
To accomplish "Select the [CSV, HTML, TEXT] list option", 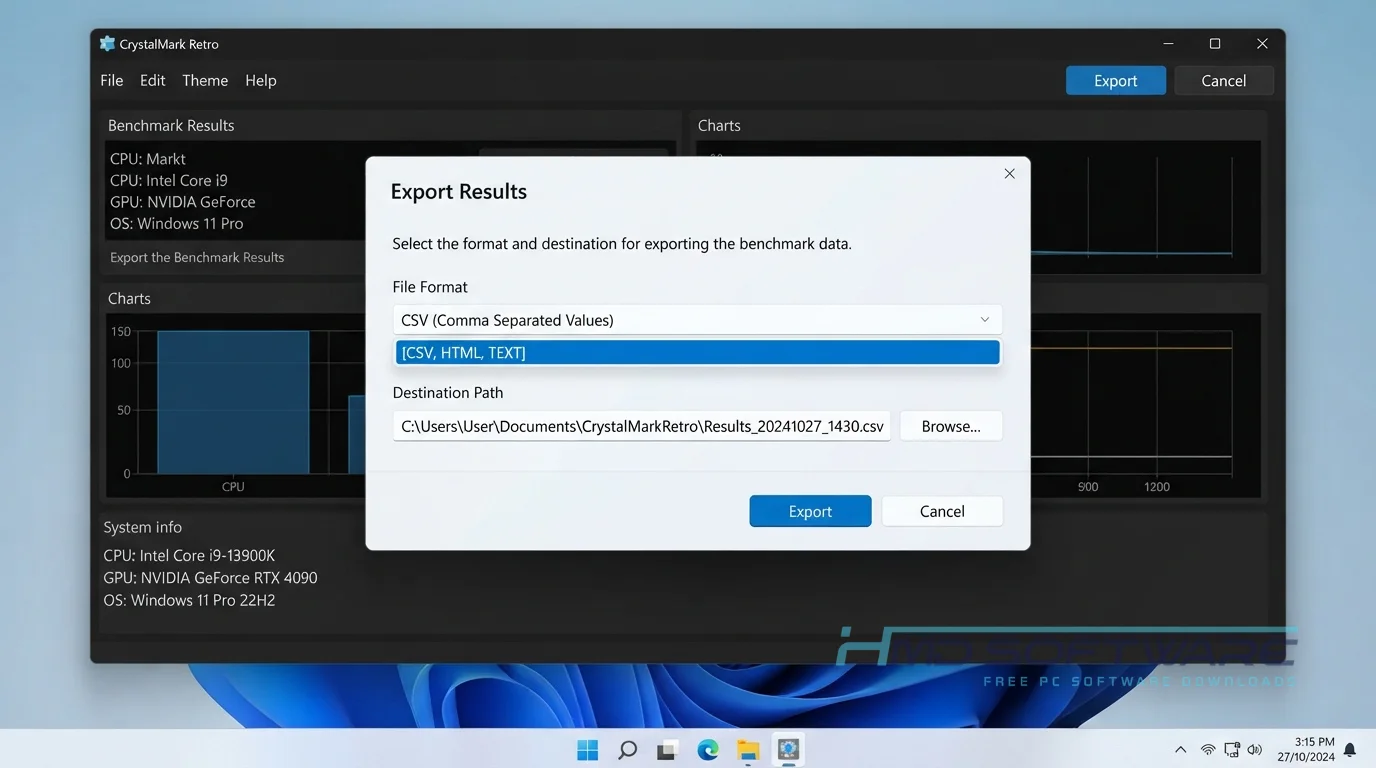I will point(698,352).
